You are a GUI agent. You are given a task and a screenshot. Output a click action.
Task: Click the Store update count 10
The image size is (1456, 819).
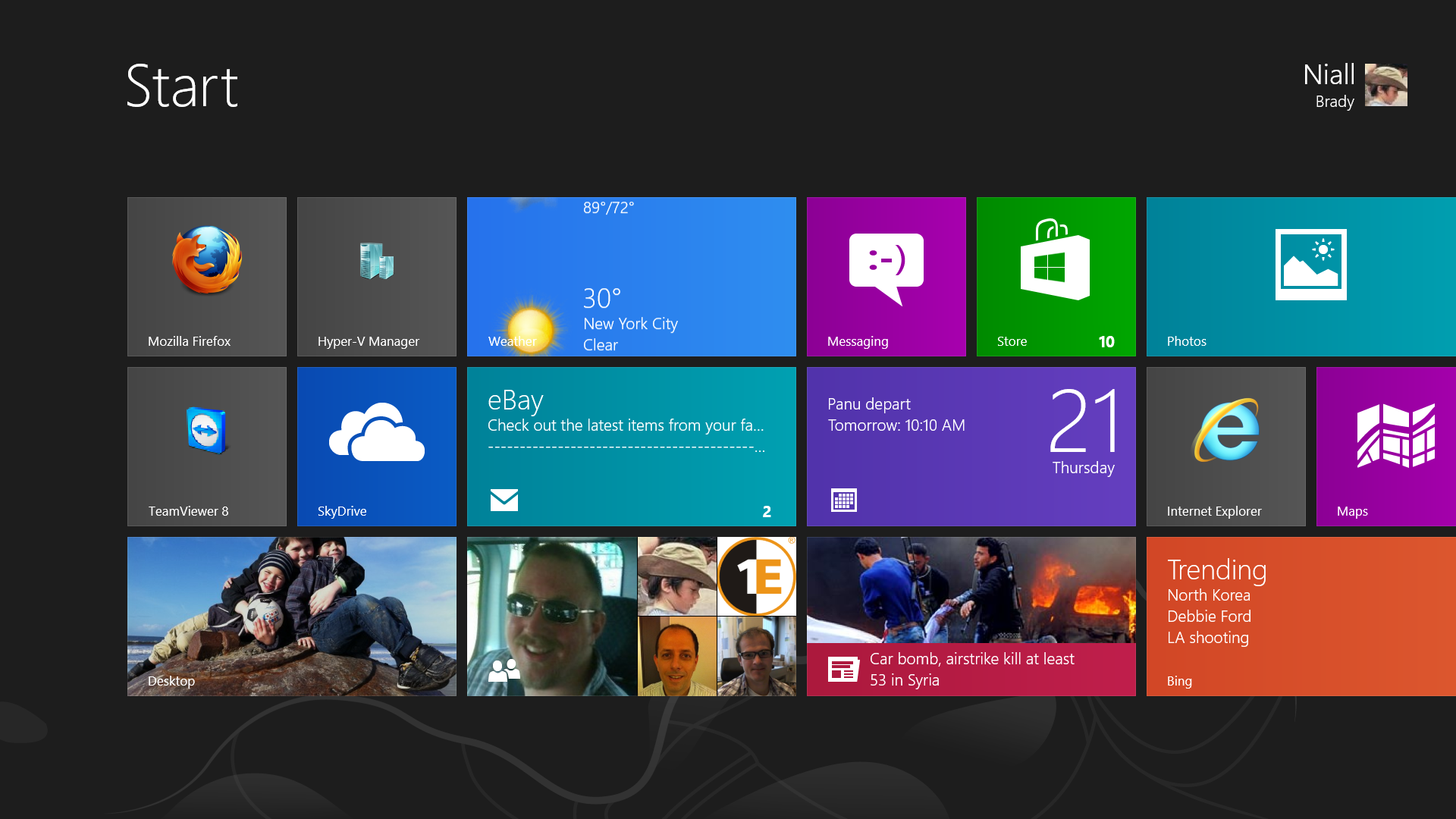1106,342
